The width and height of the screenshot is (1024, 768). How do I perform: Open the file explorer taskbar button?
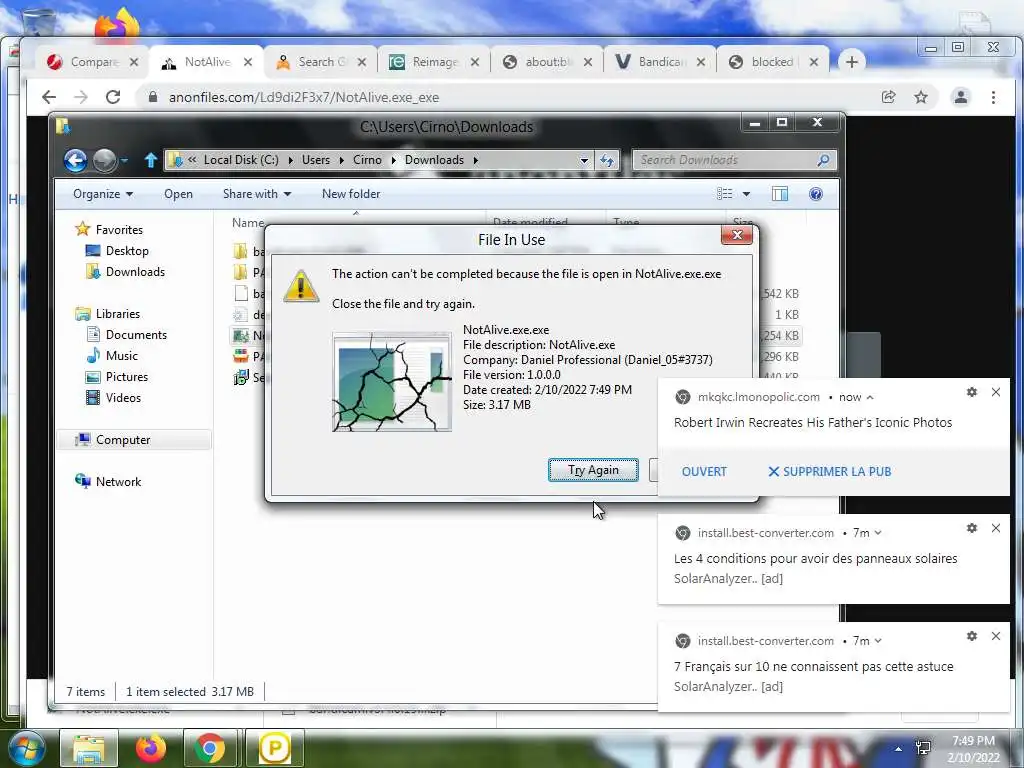tap(89, 748)
